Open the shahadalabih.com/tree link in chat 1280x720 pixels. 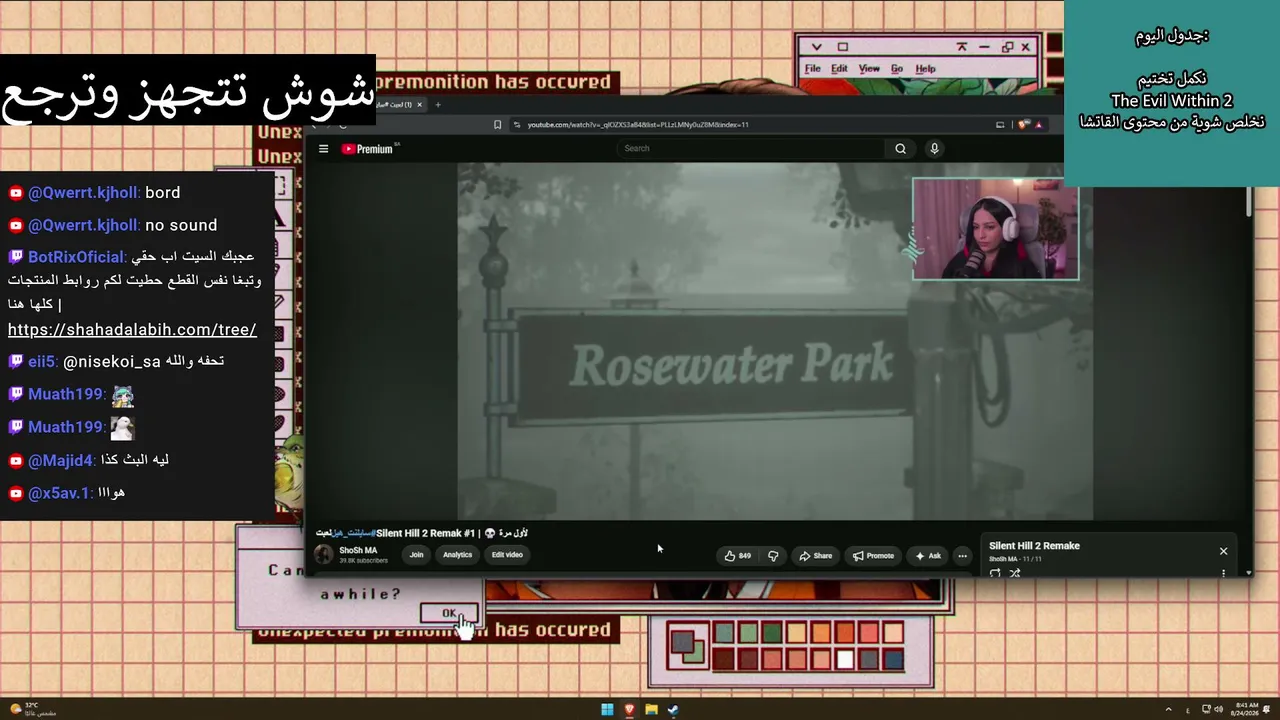[x=132, y=330]
